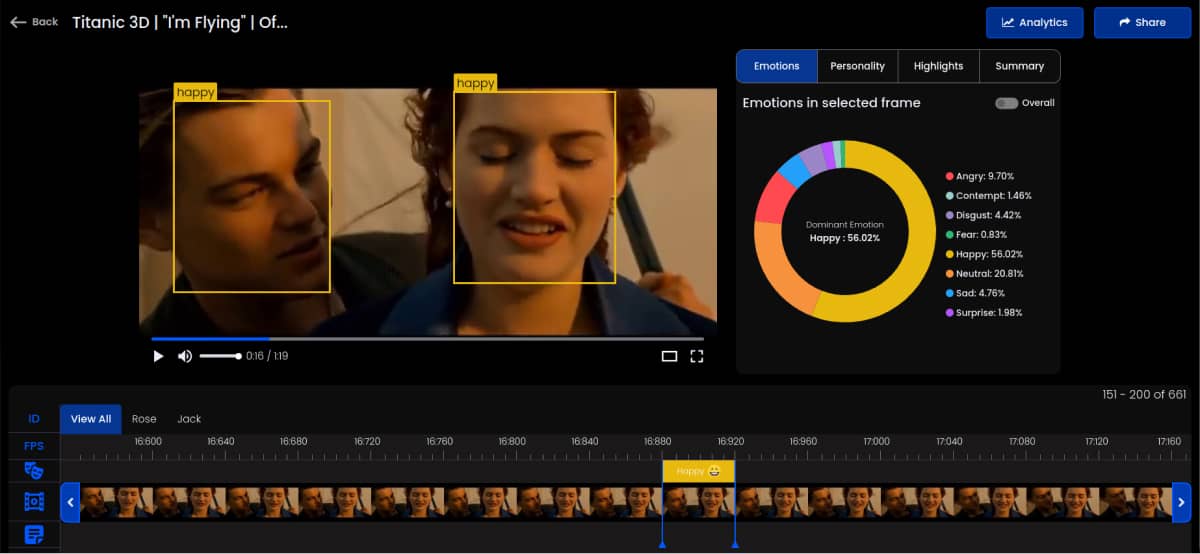Image resolution: width=1200 pixels, height=554 pixels.
Task: Click the Share button
Action: [1141, 23]
